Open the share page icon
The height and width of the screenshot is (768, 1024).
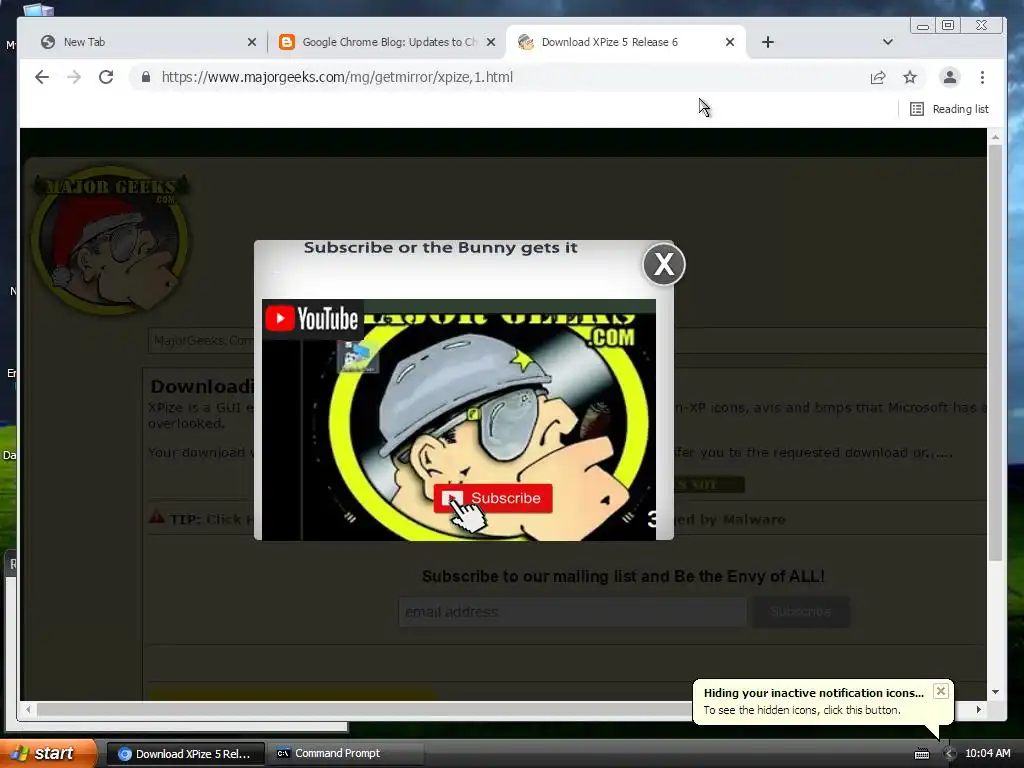tap(878, 78)
